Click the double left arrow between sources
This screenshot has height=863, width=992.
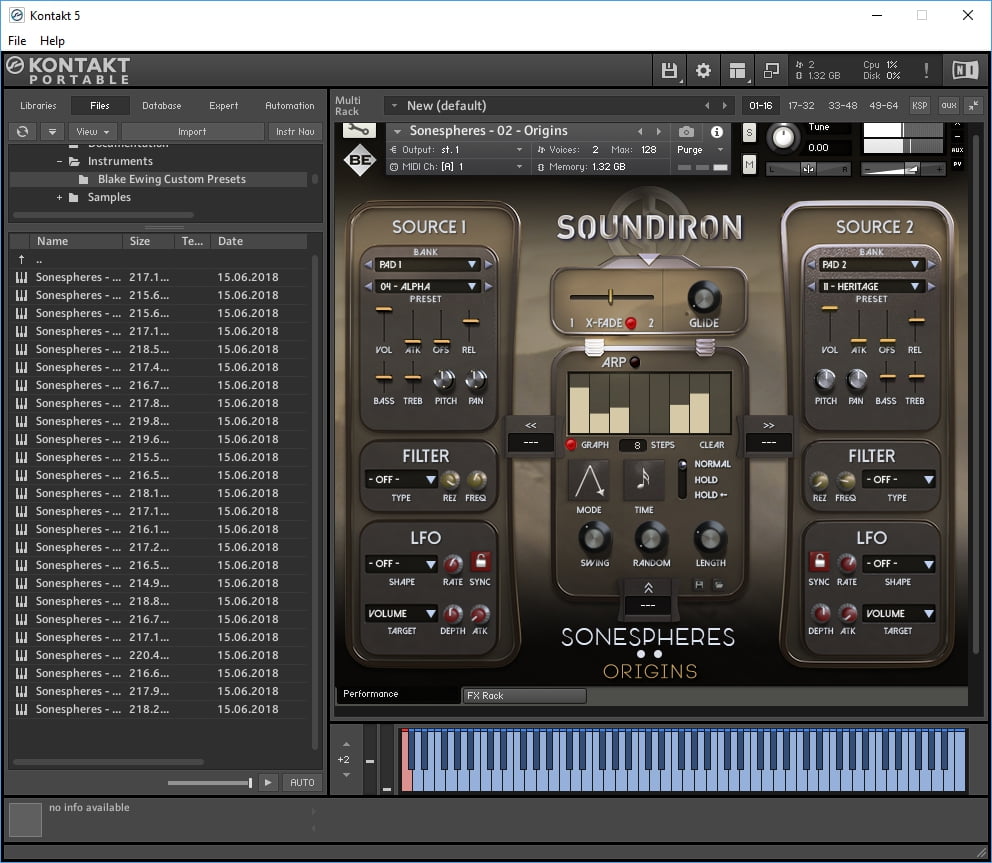531,425
